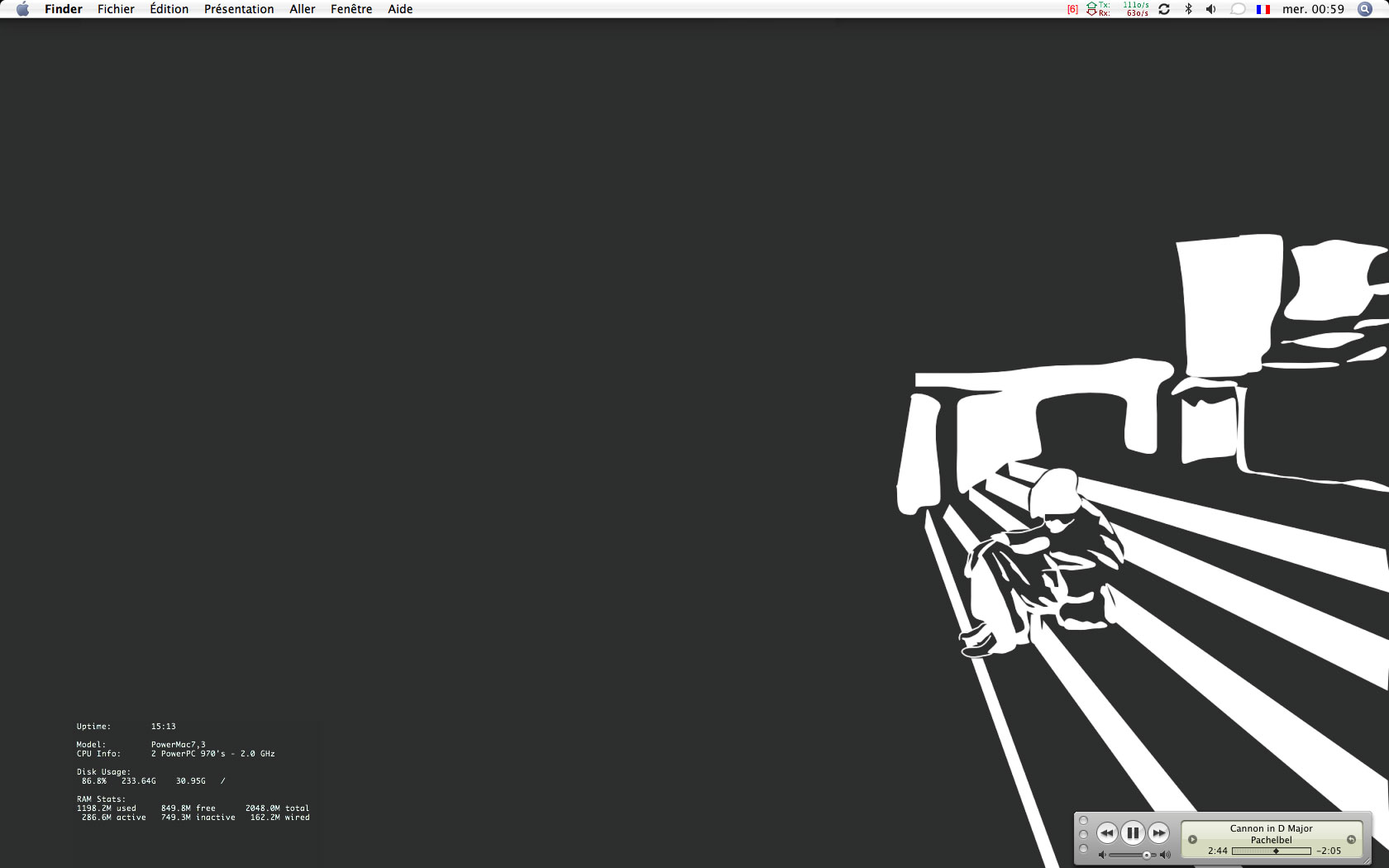Click the iTunes volume slider knob
This screenshot has width=1389, height=868.
click(x=1147, y=855)
